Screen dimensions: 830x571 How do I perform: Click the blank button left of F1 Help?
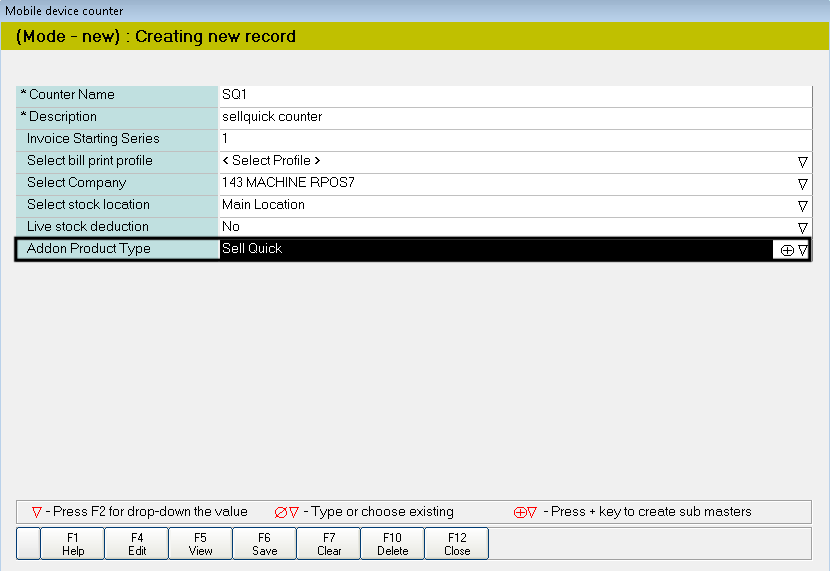pos(29,543)
